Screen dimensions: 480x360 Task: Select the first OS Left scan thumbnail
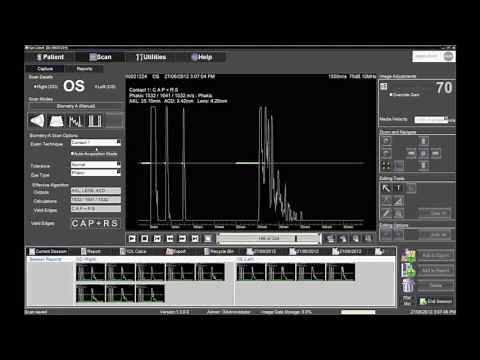251,272
